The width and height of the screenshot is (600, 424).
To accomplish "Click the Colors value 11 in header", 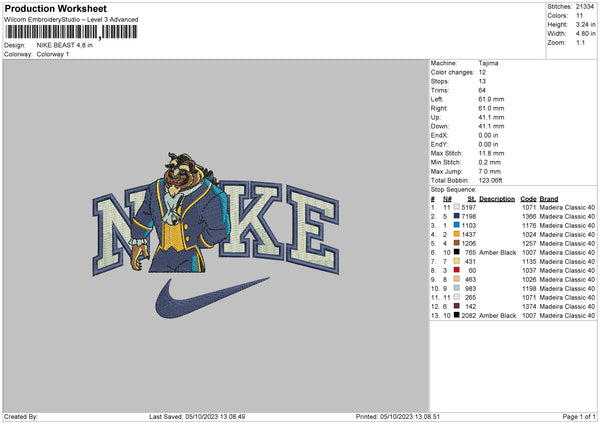I will coord(579,16).
